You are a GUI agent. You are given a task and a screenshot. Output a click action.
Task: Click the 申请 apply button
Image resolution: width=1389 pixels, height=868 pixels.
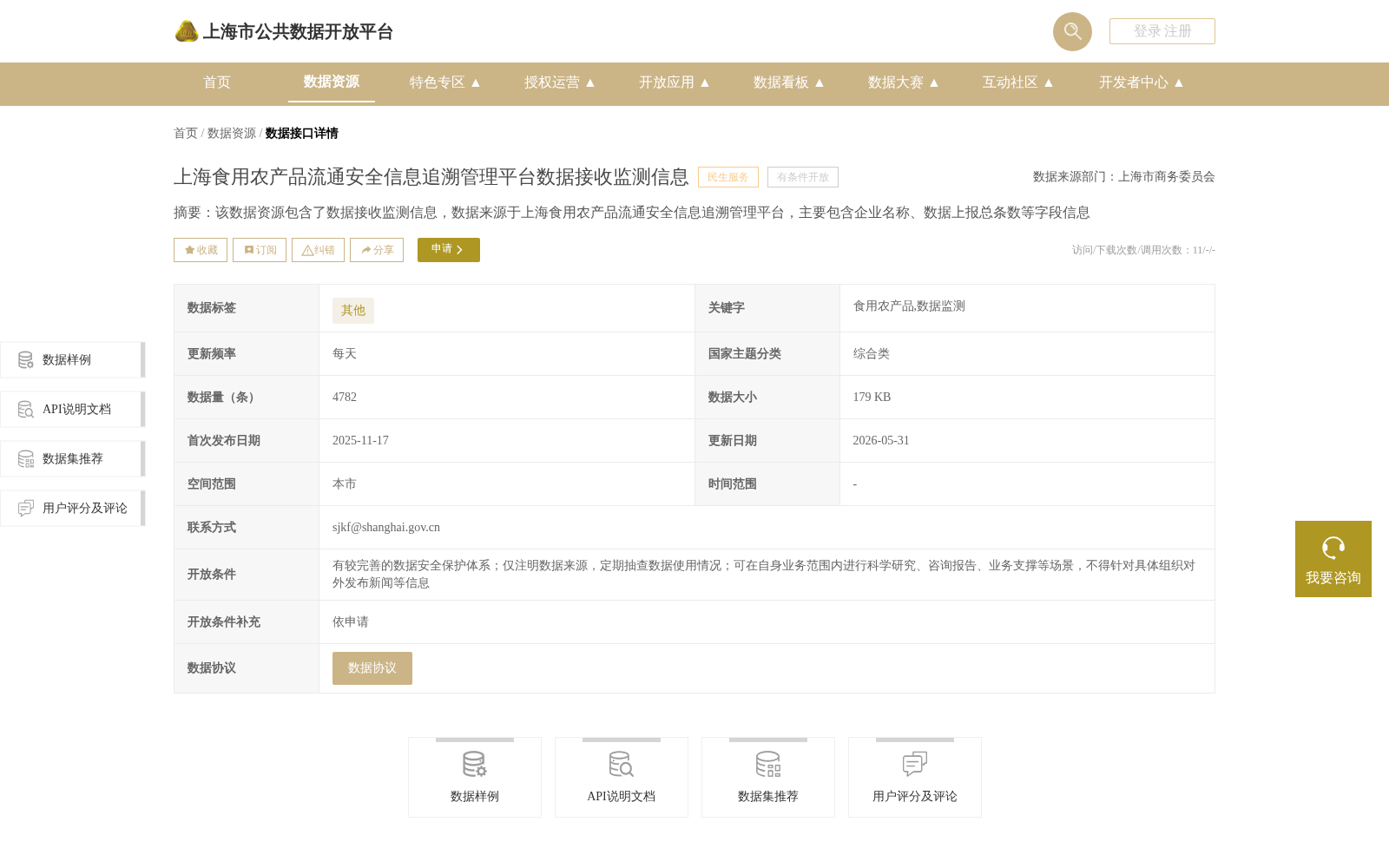449,250
